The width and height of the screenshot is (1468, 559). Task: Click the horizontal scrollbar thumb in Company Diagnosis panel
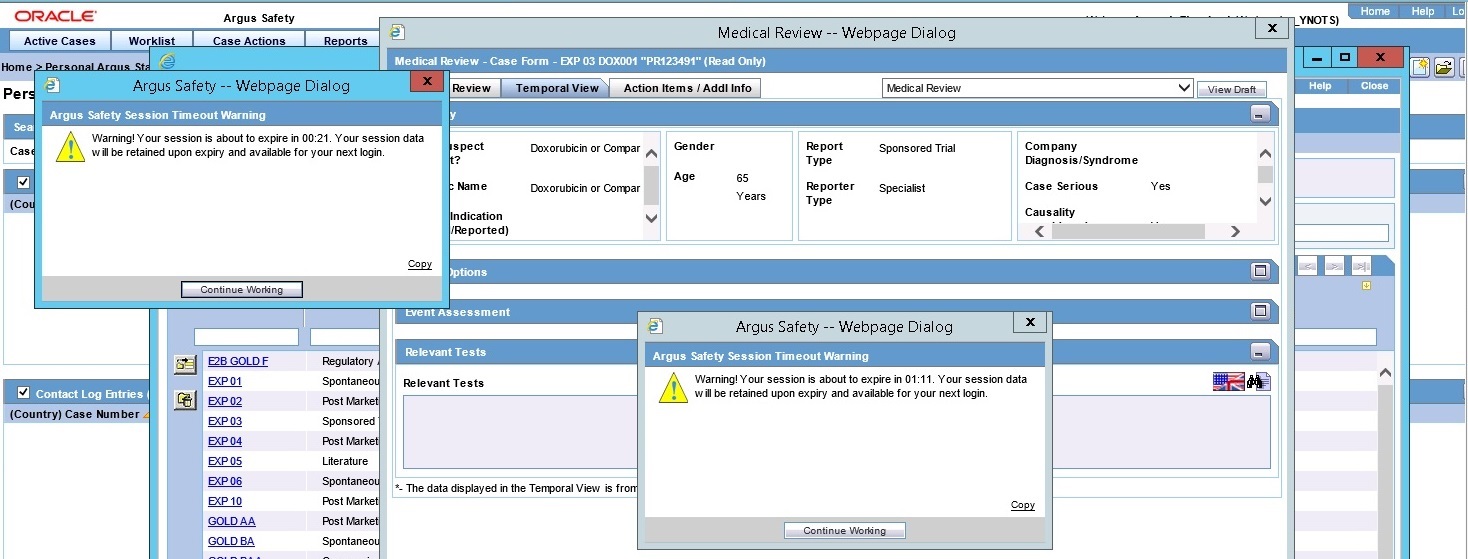1127,231
